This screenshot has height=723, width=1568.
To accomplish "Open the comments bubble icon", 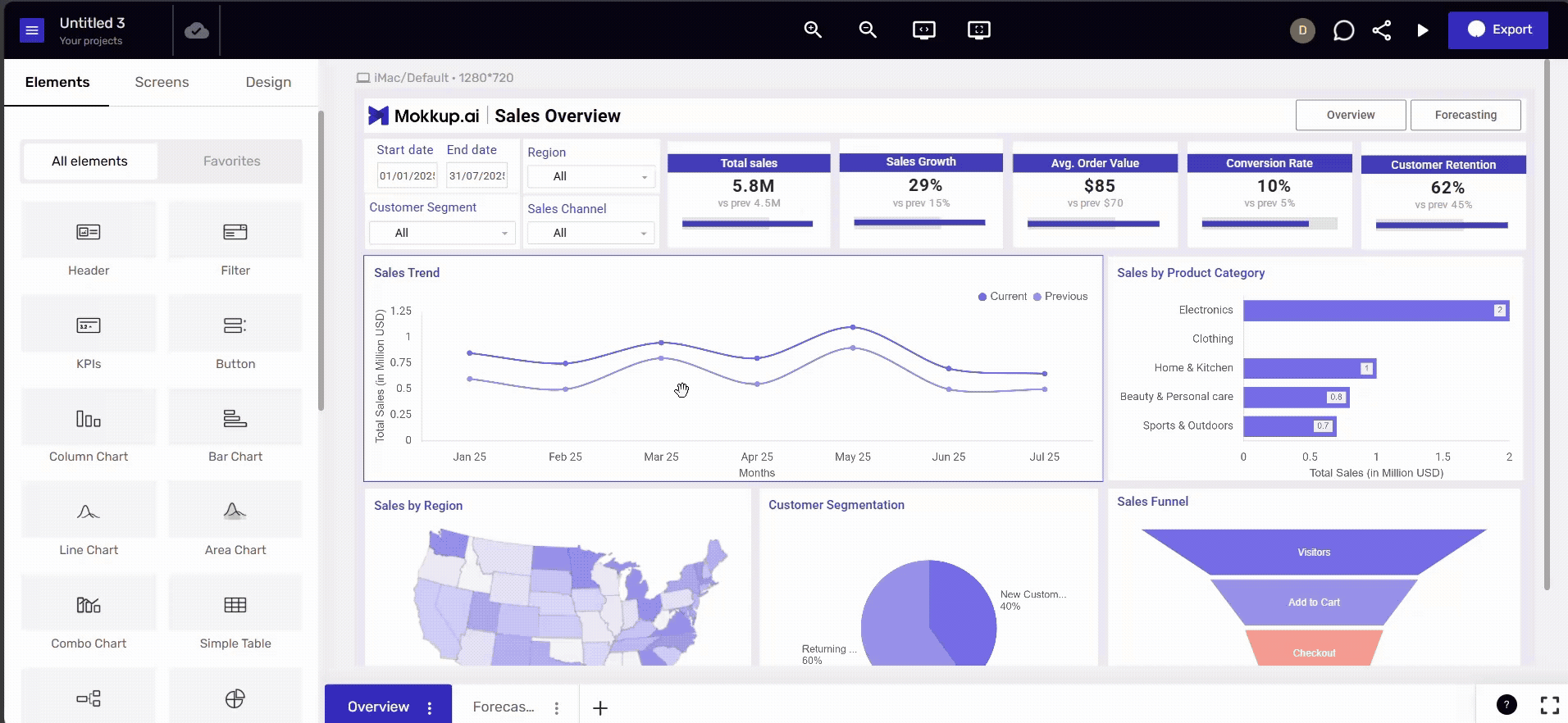I will point(1343,30).
